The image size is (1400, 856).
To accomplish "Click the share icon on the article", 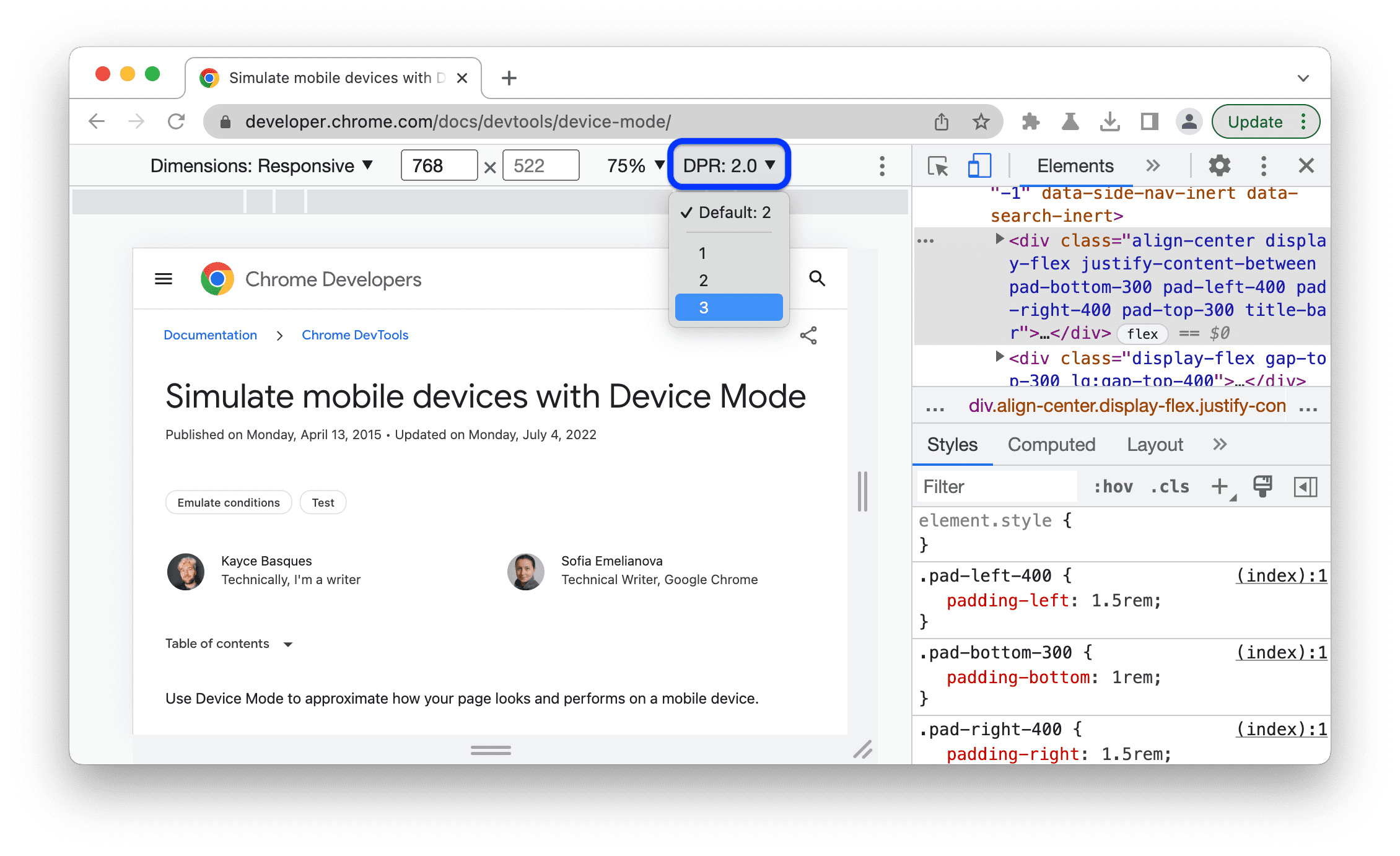I will point(808,334).
